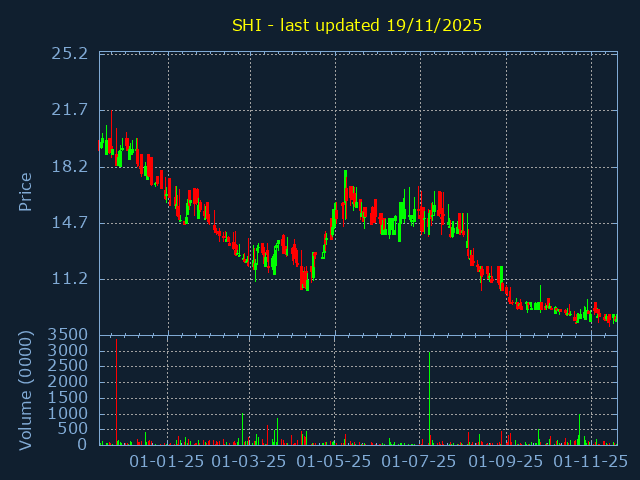
Task: Click the 18.2 price tick label
Action: (x=70, y=166)
